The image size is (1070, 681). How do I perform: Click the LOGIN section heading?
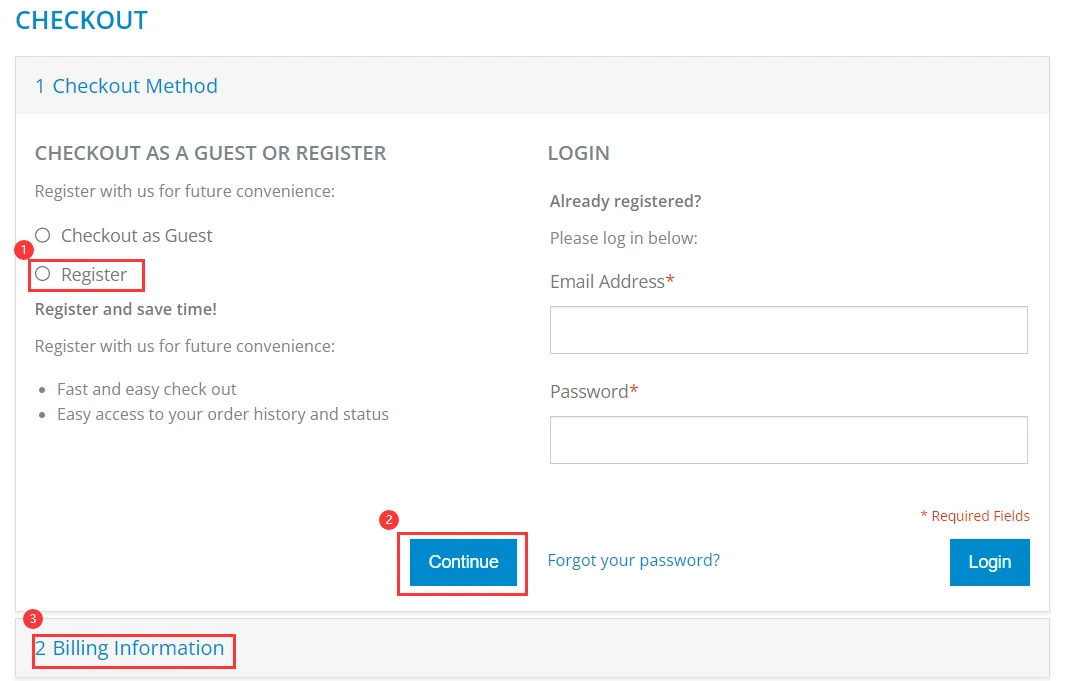click(578, 153)
